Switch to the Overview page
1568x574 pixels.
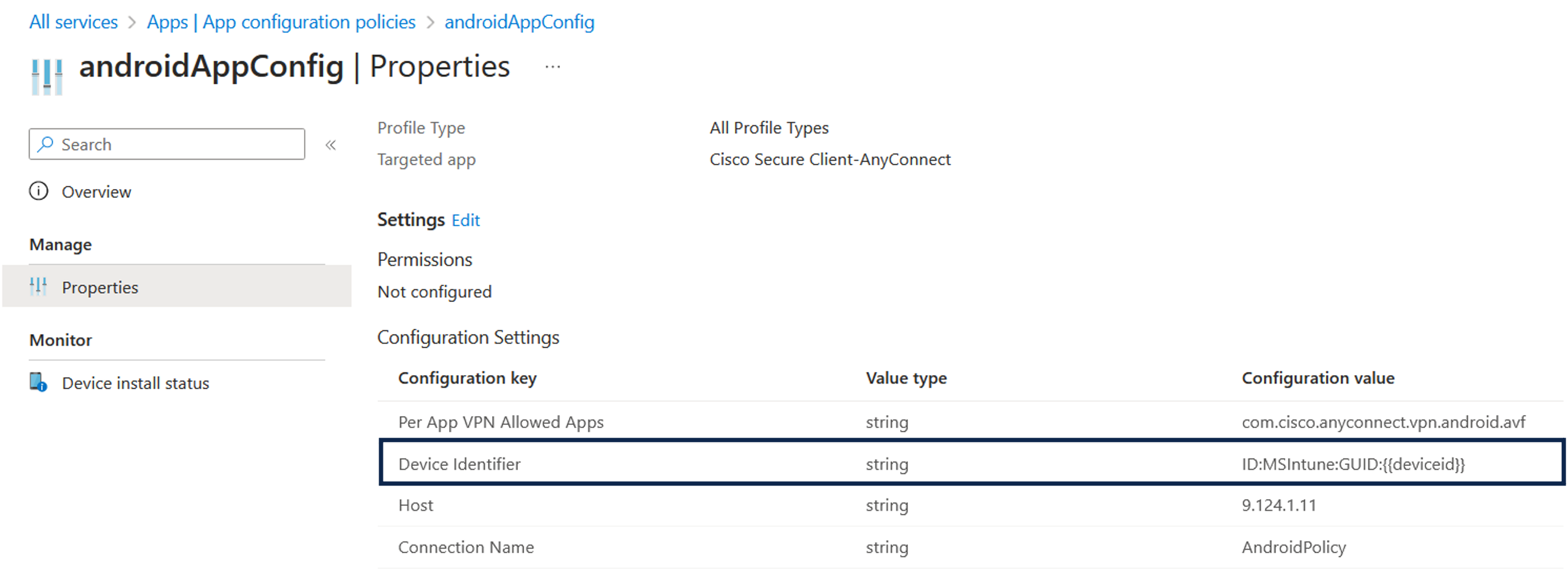click(x=96, y=191)
